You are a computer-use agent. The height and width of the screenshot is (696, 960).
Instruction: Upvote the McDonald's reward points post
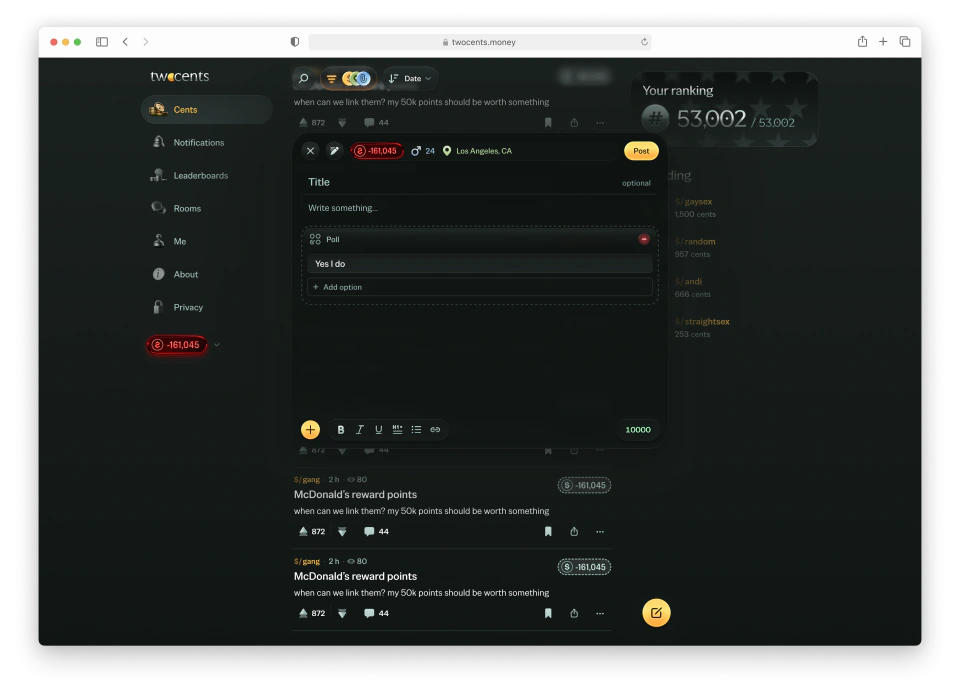[x=303, y=531]
